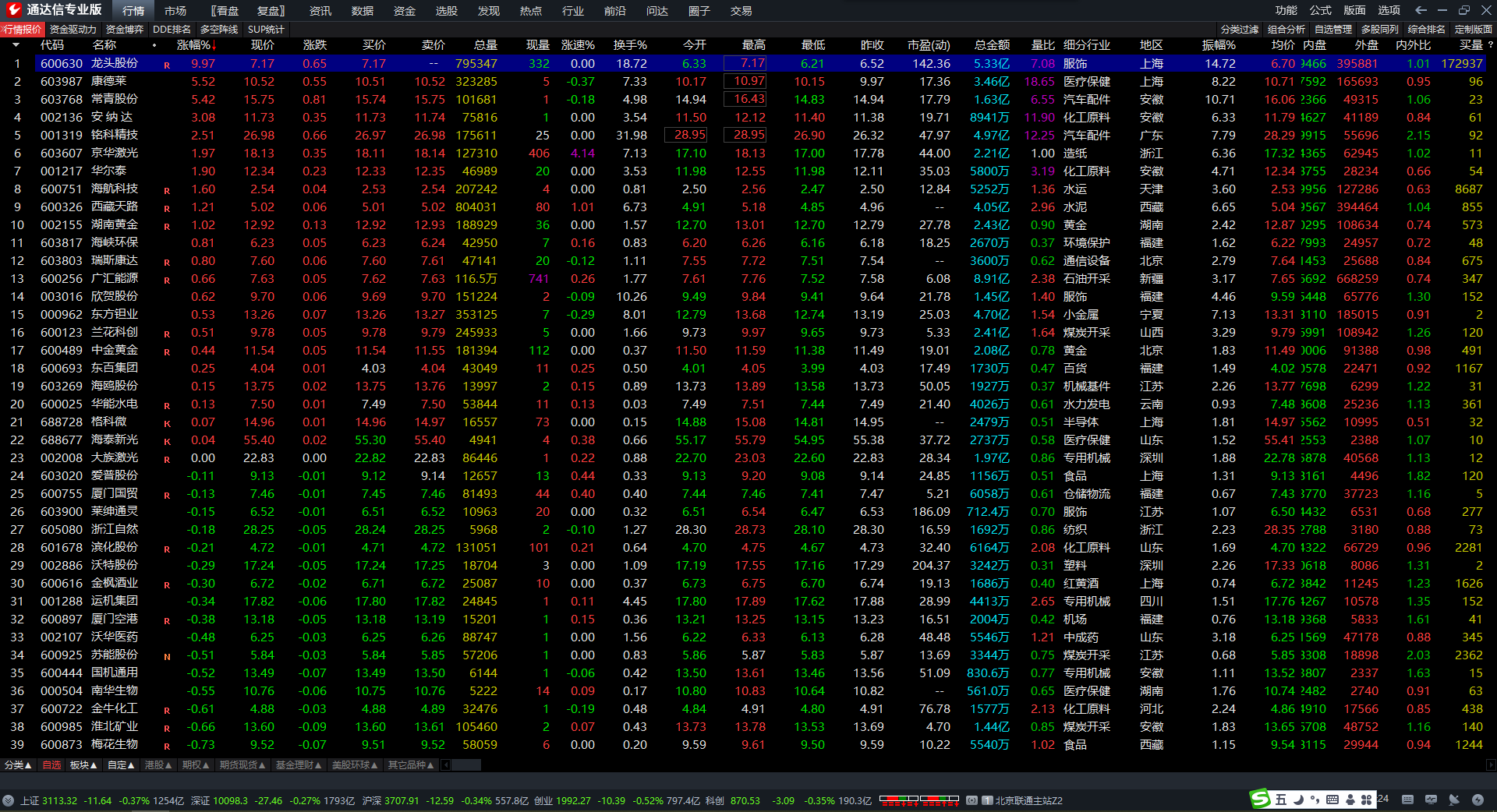Open the Sogou soft keyboard icon

[1332, 800]
